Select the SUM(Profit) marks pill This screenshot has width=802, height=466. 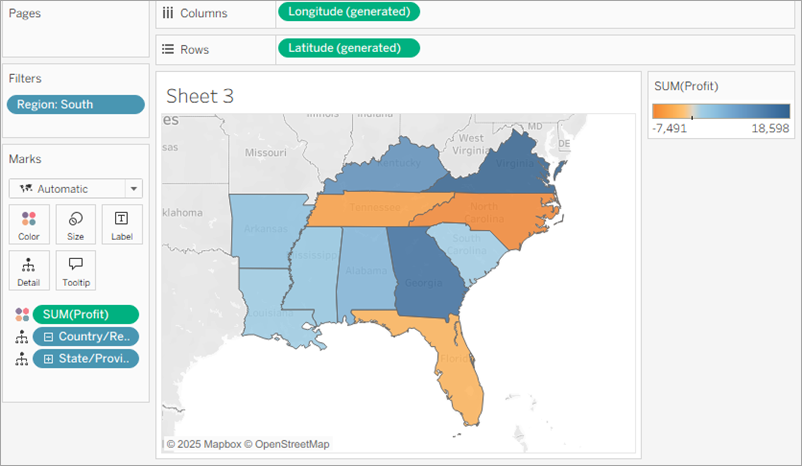[86, 314]
